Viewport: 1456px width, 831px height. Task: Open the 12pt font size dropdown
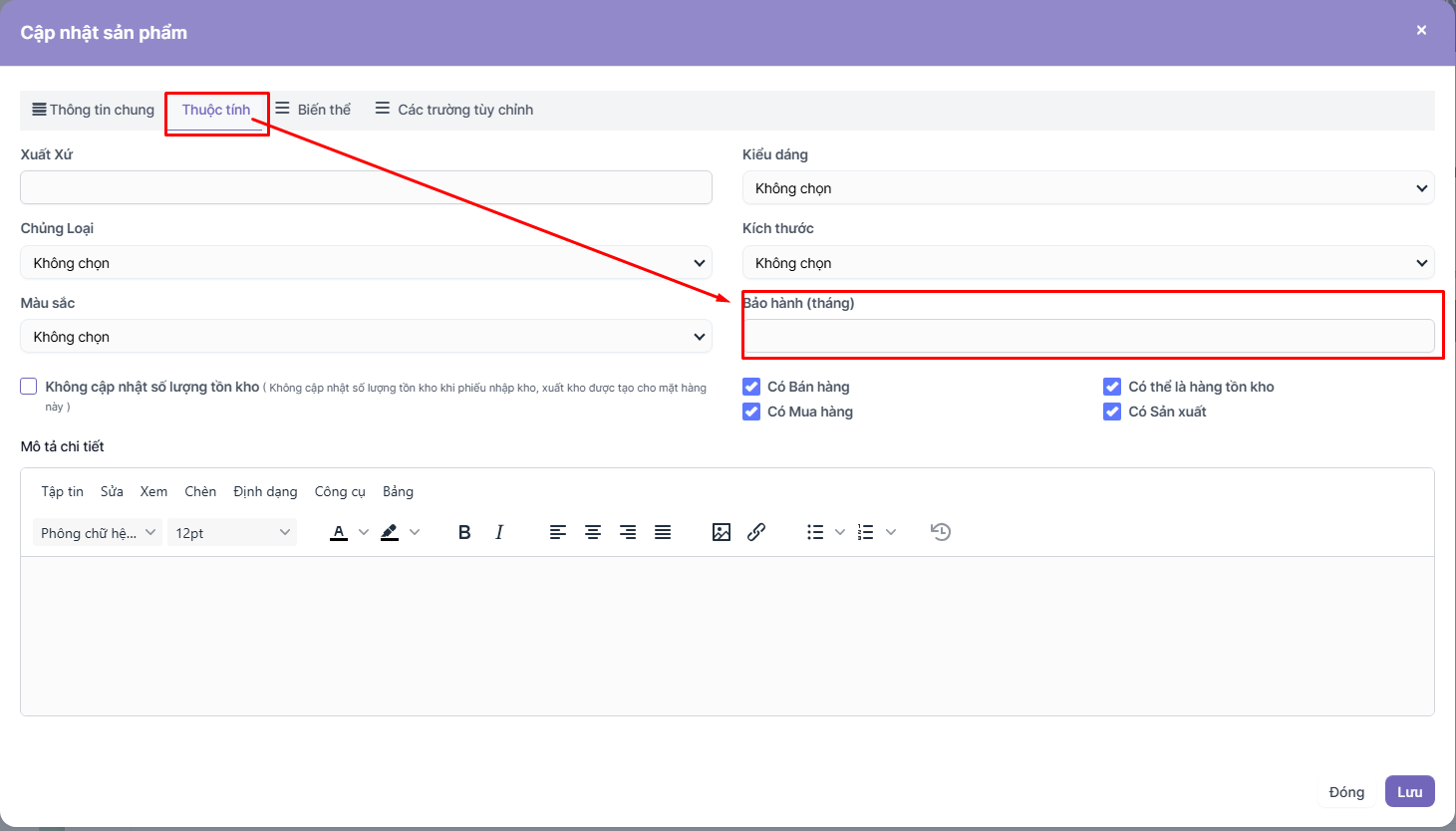(x=232, y=533)
